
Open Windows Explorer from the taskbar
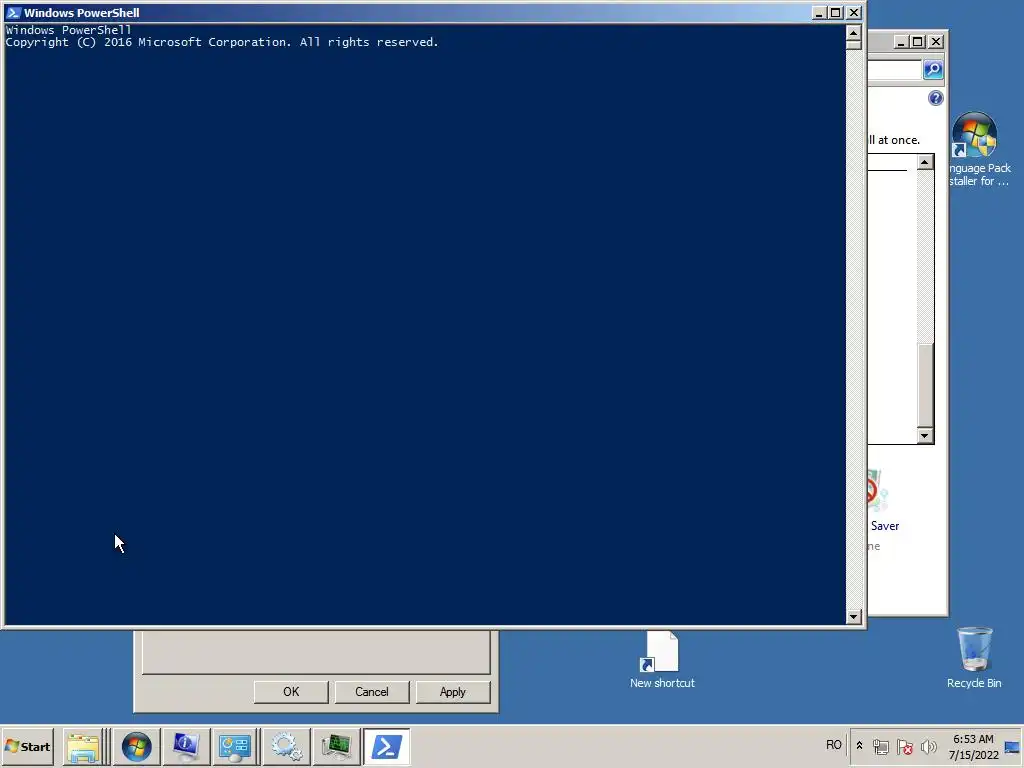[x=83, y=746]
